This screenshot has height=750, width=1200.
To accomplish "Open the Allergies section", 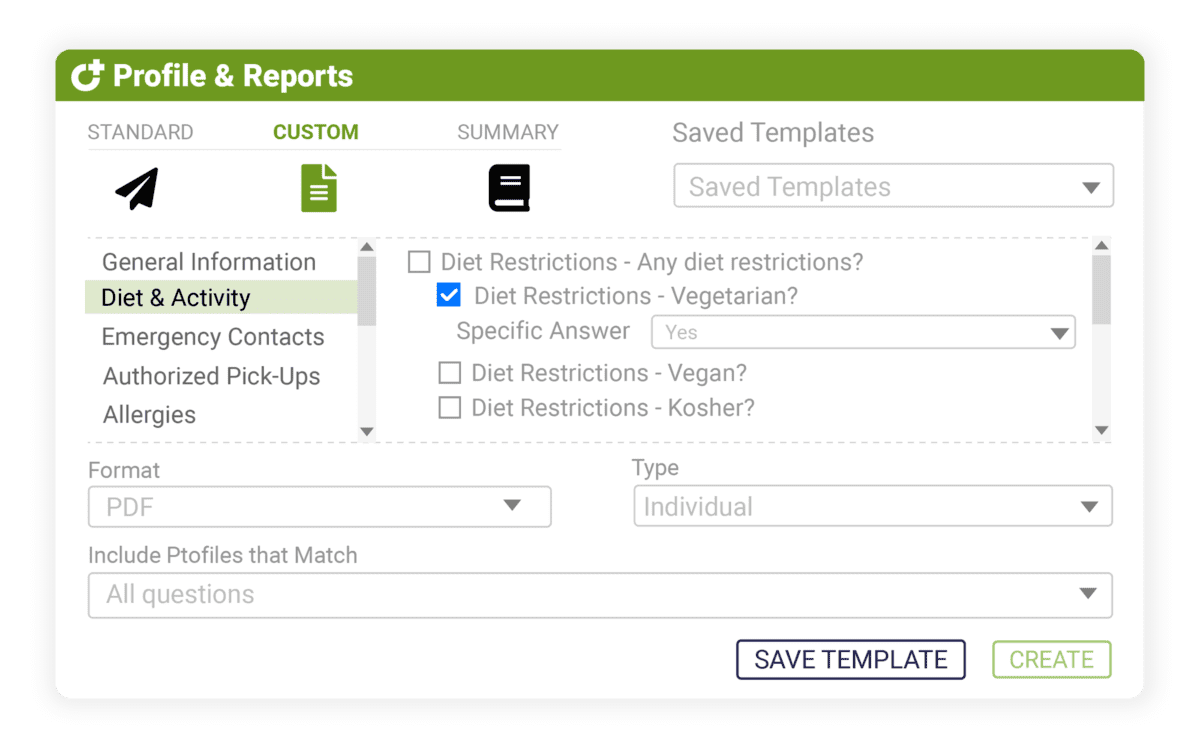I will click(x=149, y=414).
